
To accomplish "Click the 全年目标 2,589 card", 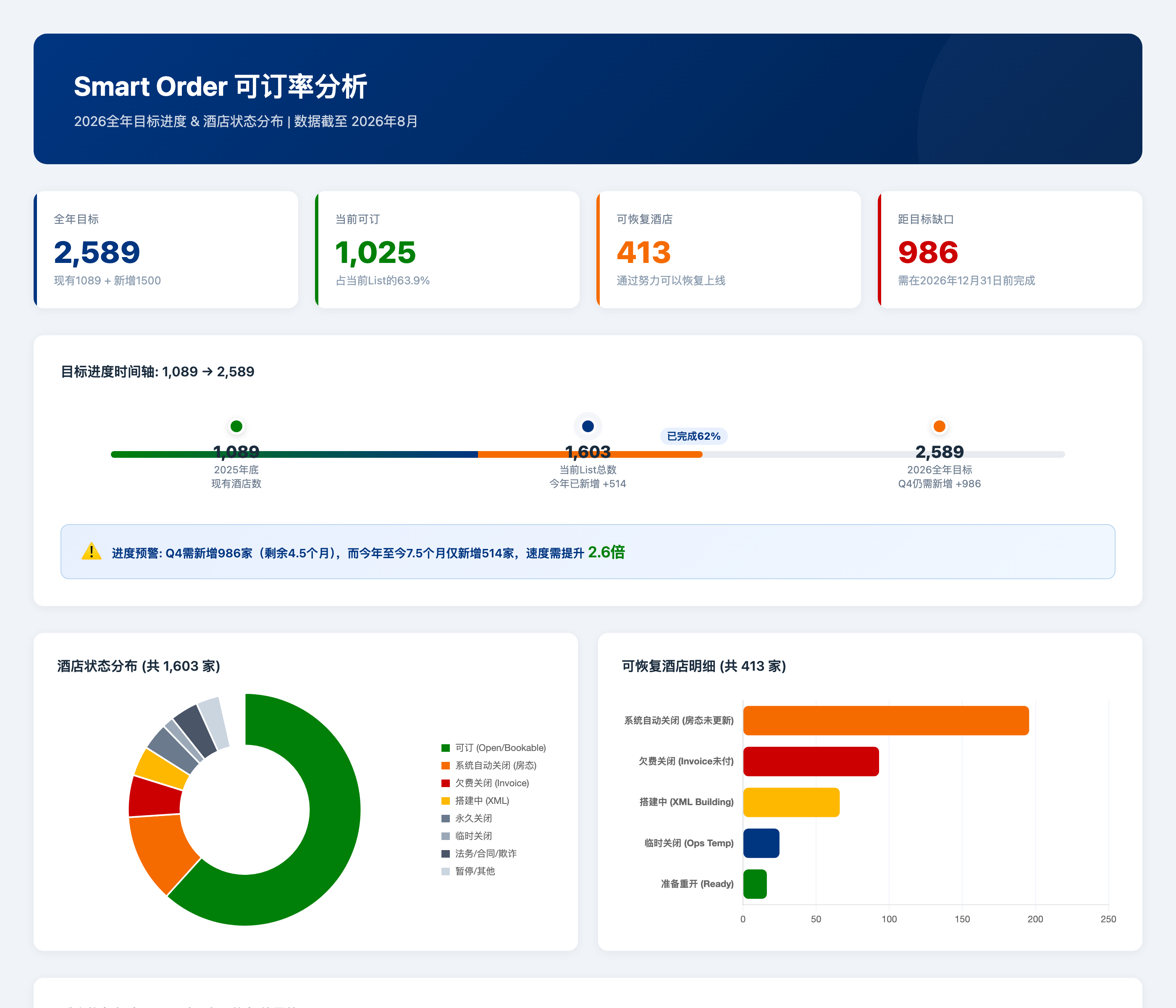I will click(166, 250).
